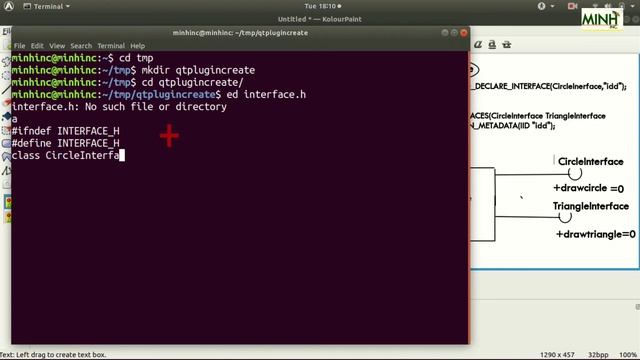Screen dimensions: 640x360
Task: Click the 32bpp indicator in status bar
Action: coord(598,355)
